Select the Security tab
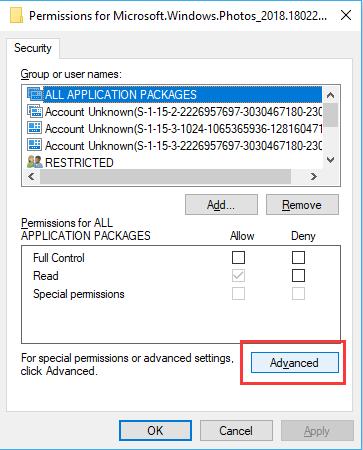Viewport: 363px width, 450px height. (33, 48)
